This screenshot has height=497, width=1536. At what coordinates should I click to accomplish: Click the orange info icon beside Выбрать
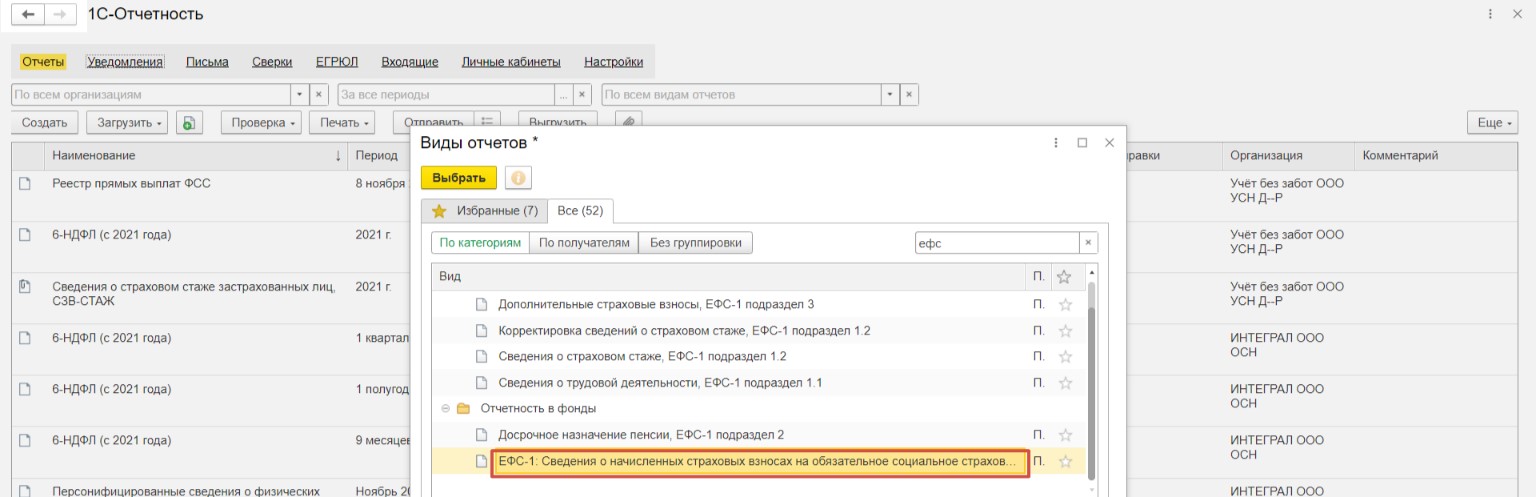point(518,178)
